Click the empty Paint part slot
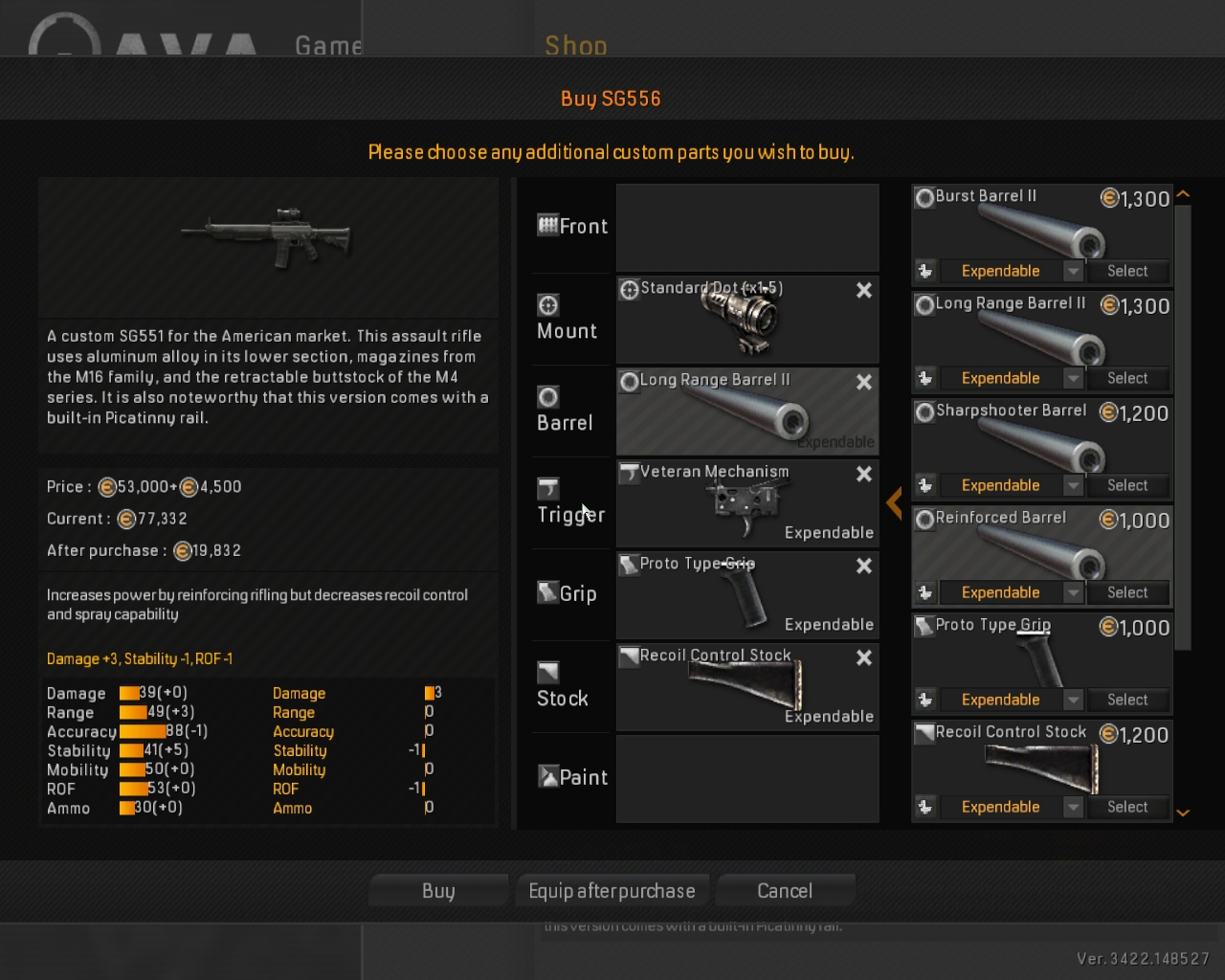Screen dimensions: 1225x980 click(x=747, y=778)
